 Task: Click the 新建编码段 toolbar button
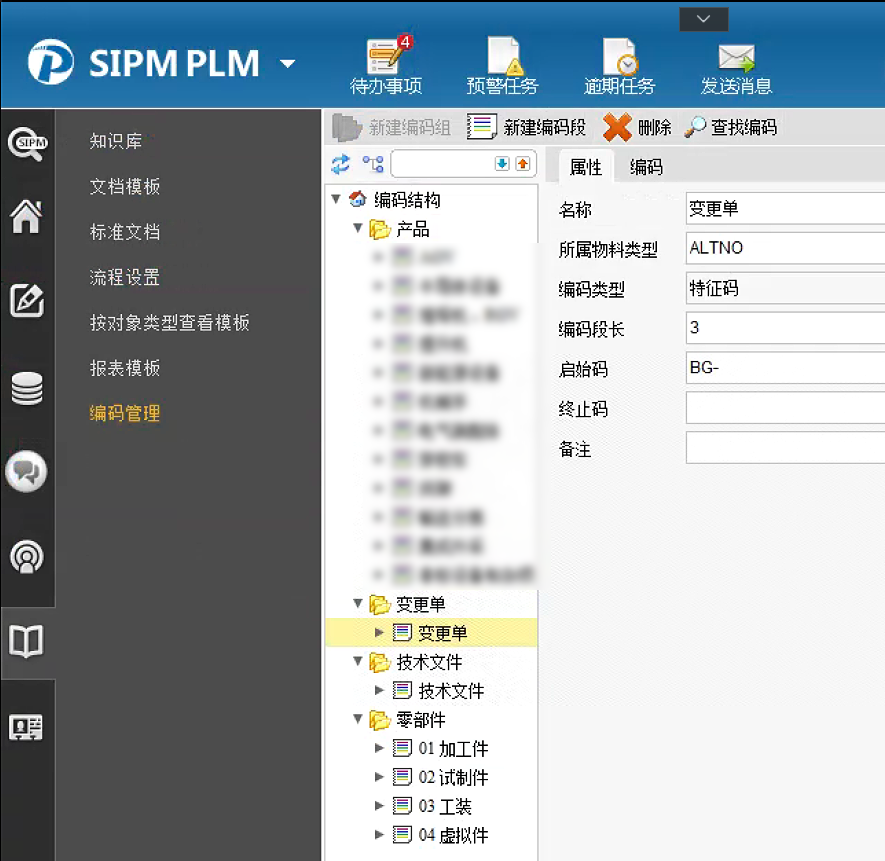[x=527, y=128]
